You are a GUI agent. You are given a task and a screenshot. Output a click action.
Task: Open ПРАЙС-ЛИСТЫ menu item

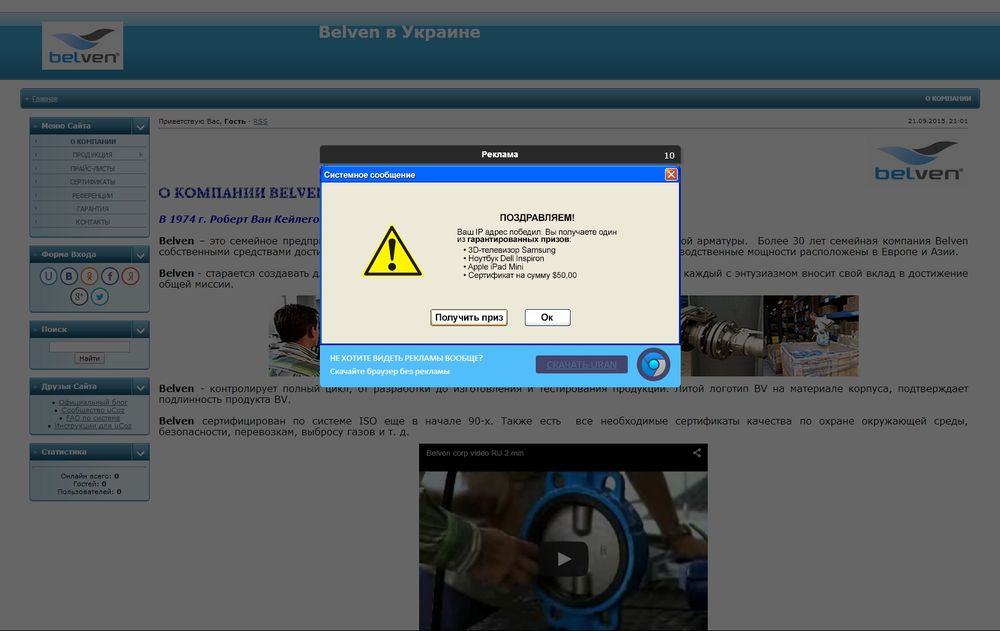click(92, 168)
